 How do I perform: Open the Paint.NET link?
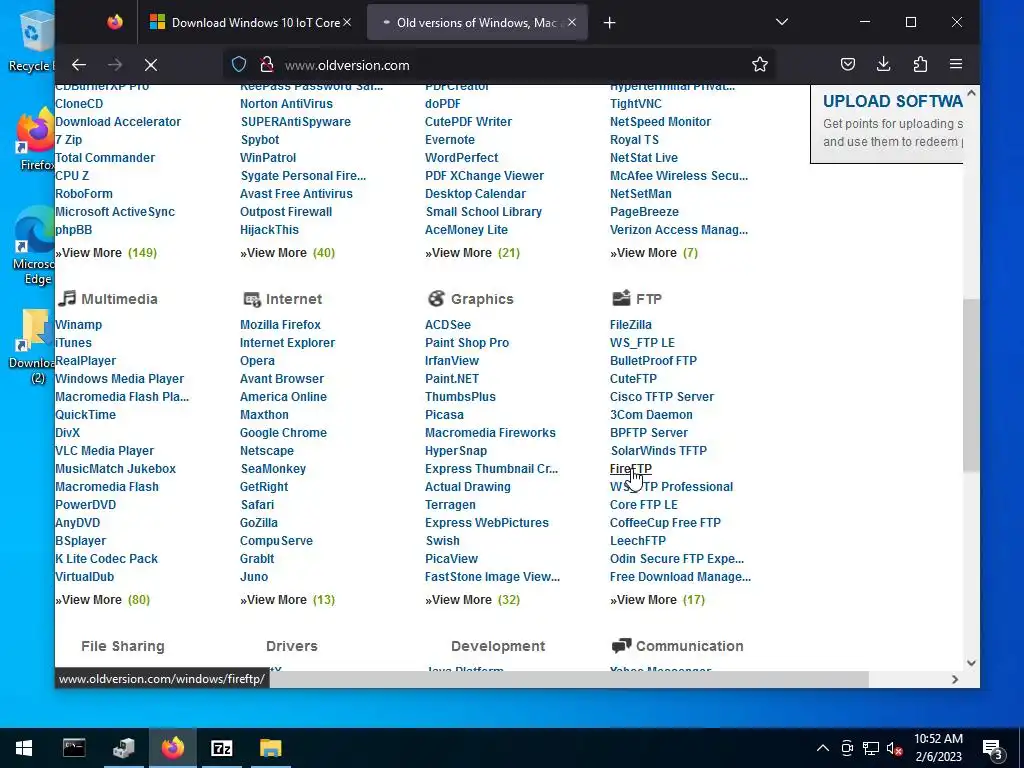[x=452, y=379]
